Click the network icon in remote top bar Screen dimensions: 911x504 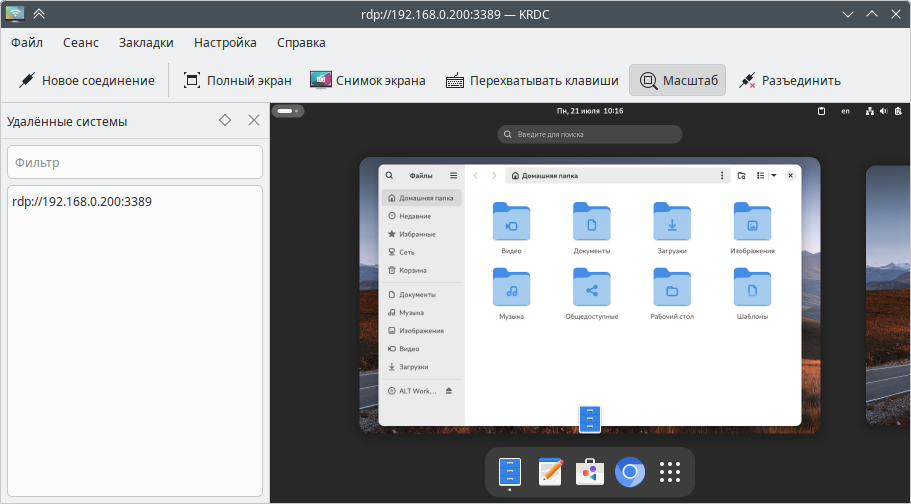(x=870, y=111)
